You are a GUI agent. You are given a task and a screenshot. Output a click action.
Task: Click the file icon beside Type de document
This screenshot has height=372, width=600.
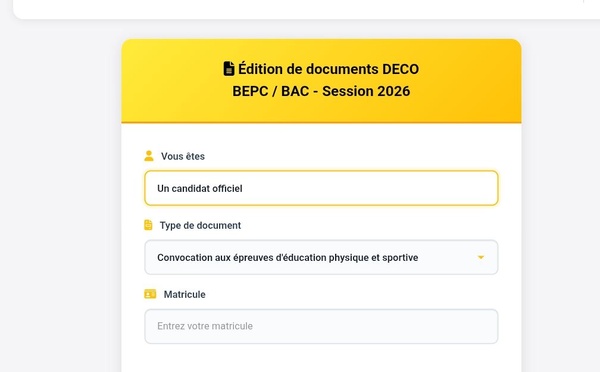click(x=148, y=225)
